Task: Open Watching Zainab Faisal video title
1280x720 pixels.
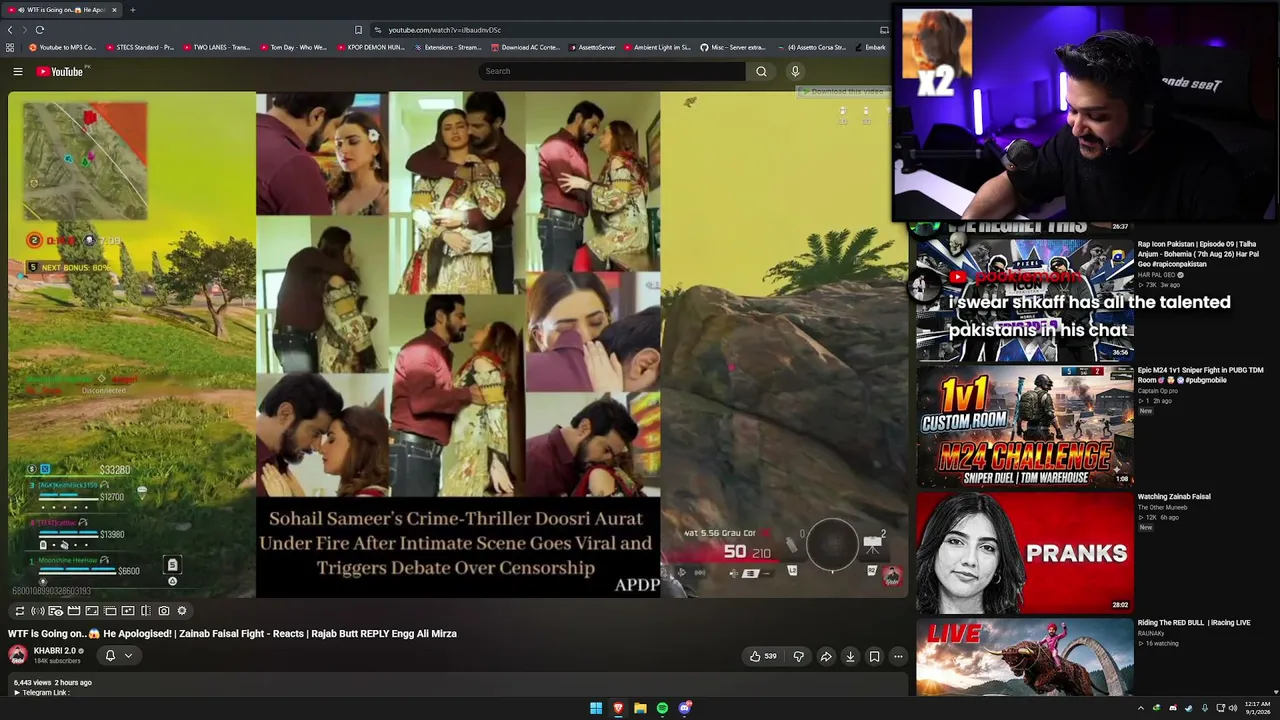Action: click(1174, 496)
